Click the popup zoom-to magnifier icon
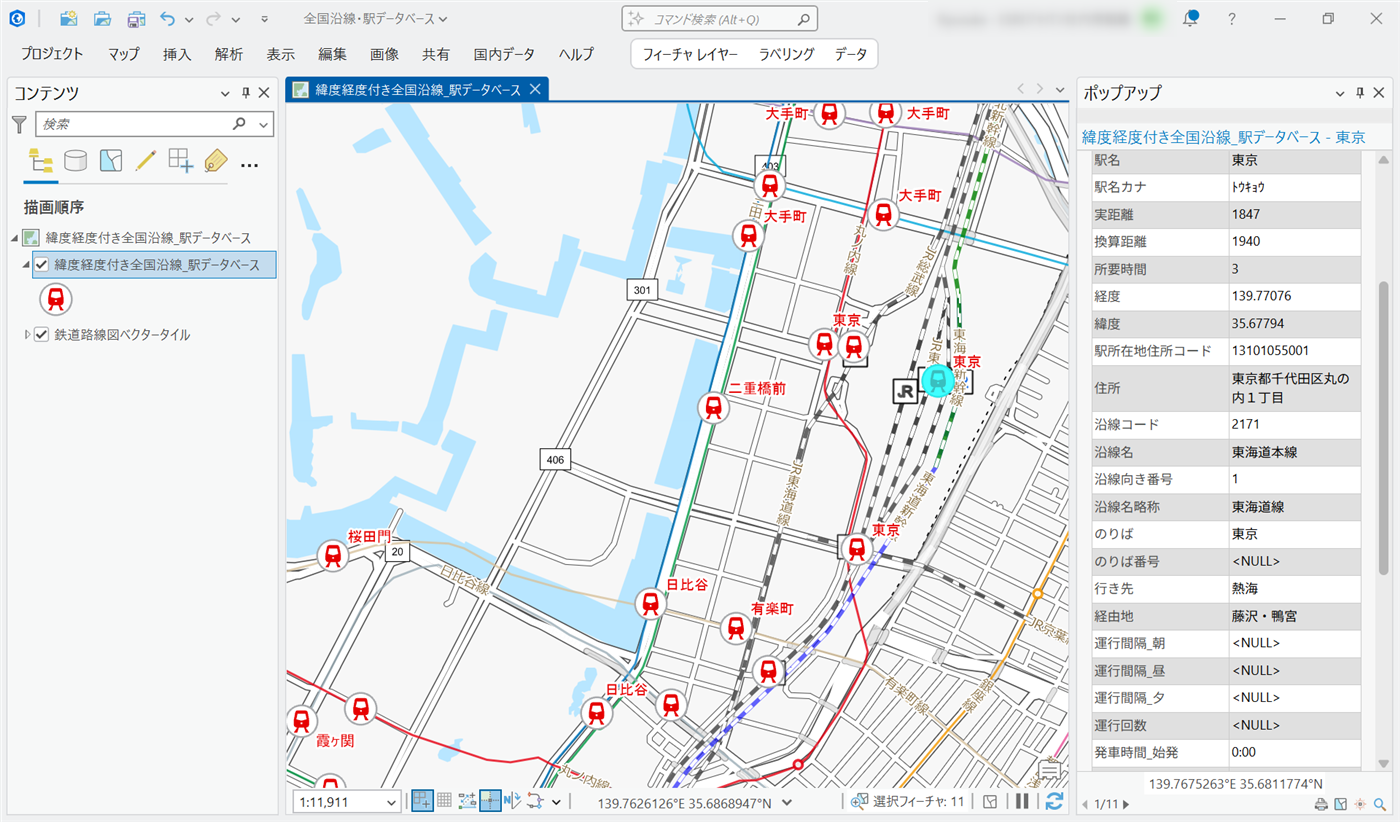The height and width of the screenshot is (822, 1400). click(x=1380, y=804)
